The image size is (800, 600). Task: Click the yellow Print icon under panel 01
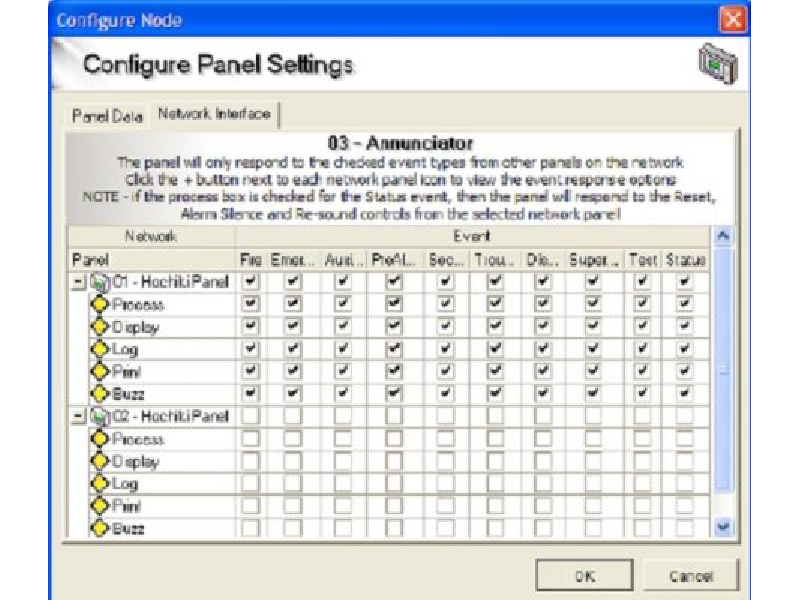click(100, 372)
